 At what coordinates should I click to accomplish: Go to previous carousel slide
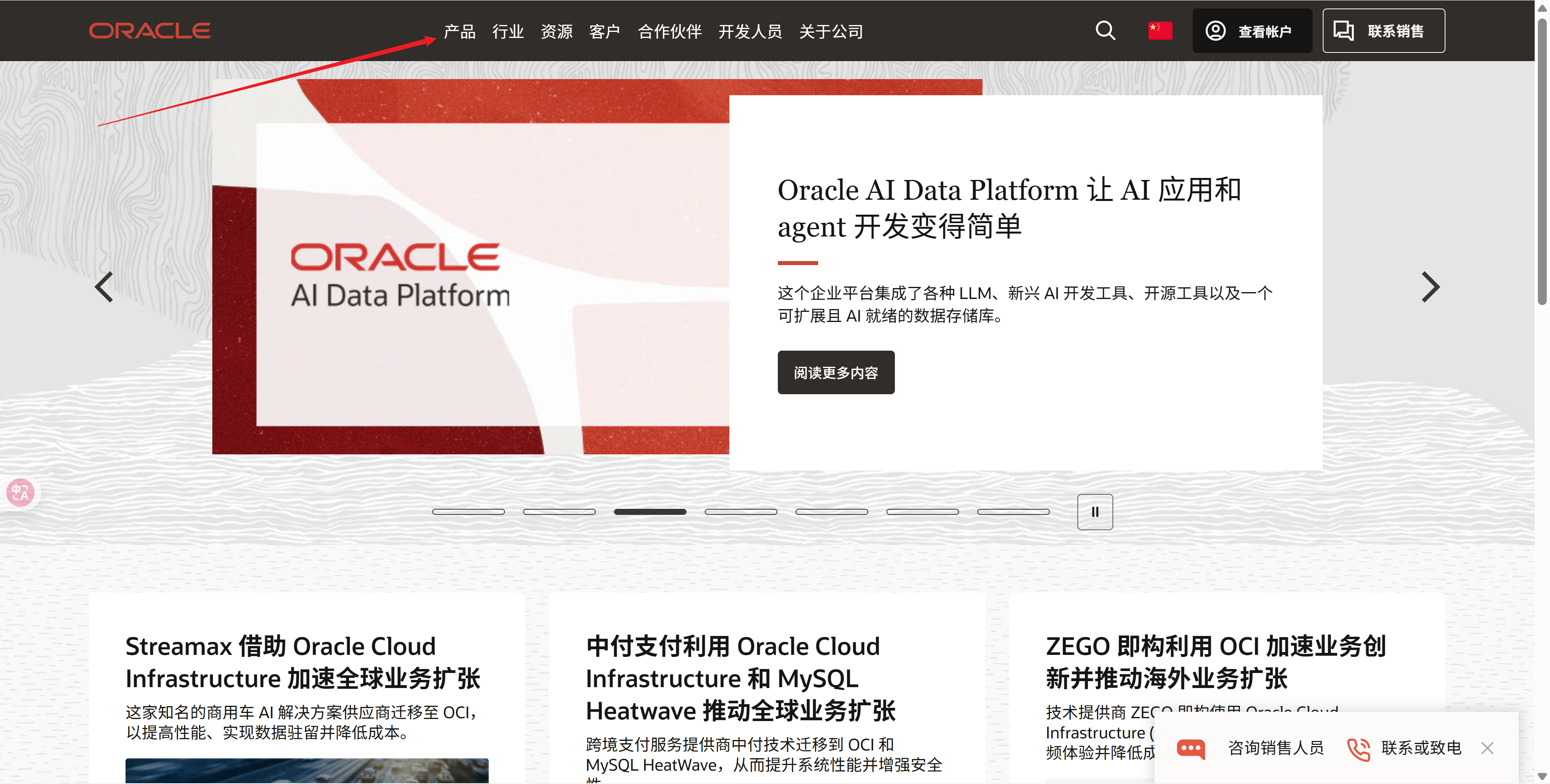pos(104,287)
